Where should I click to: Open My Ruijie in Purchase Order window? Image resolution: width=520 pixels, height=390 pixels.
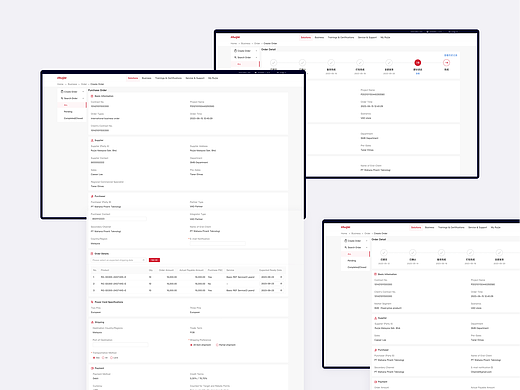point(213,78)
